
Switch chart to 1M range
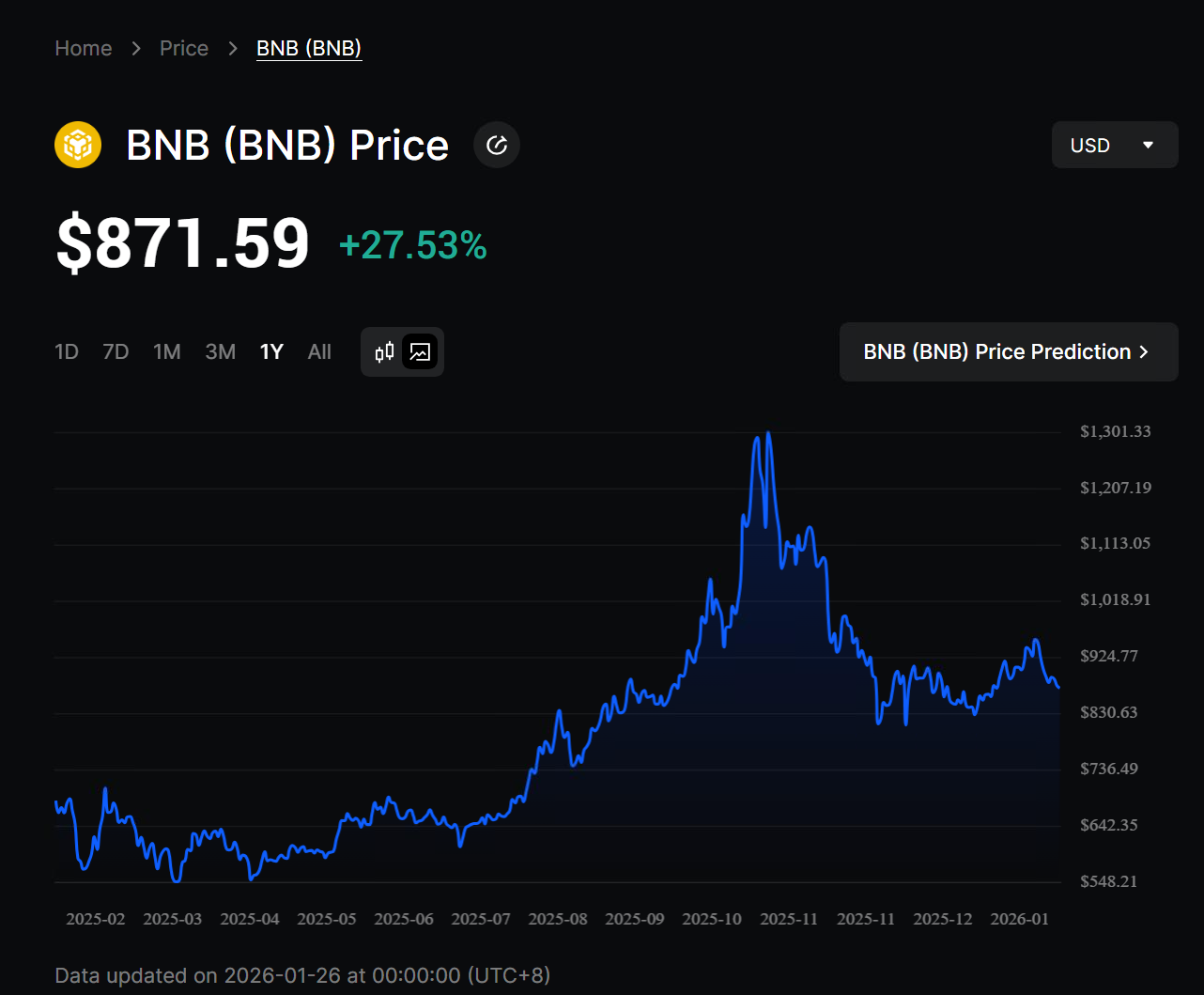pyautogui.click(x=167, y=352)
